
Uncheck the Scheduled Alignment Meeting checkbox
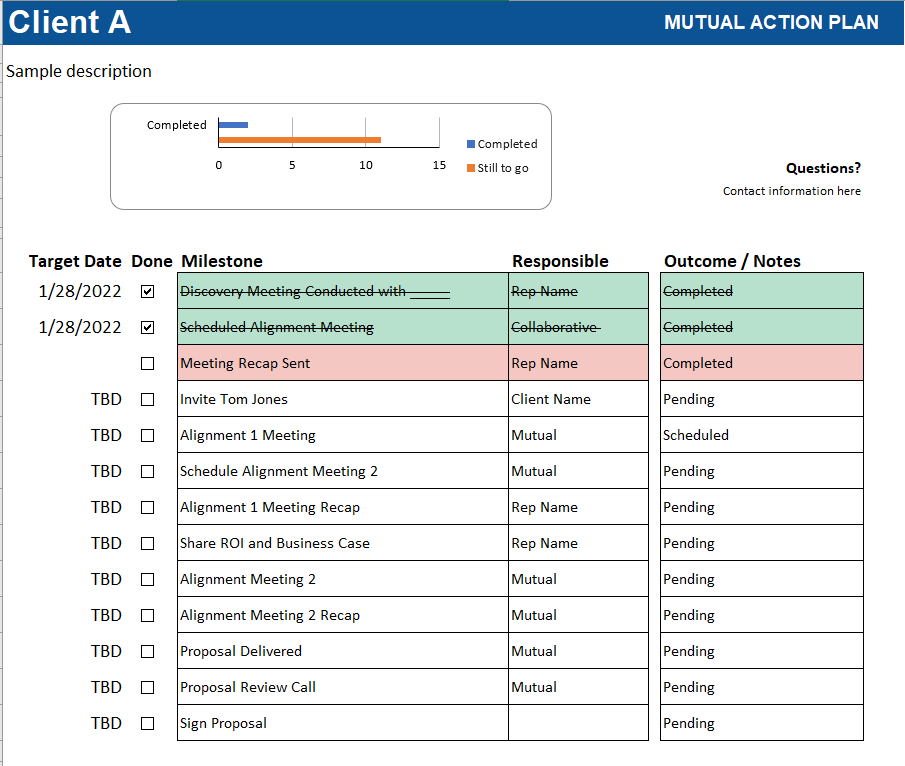coord(148,327)
